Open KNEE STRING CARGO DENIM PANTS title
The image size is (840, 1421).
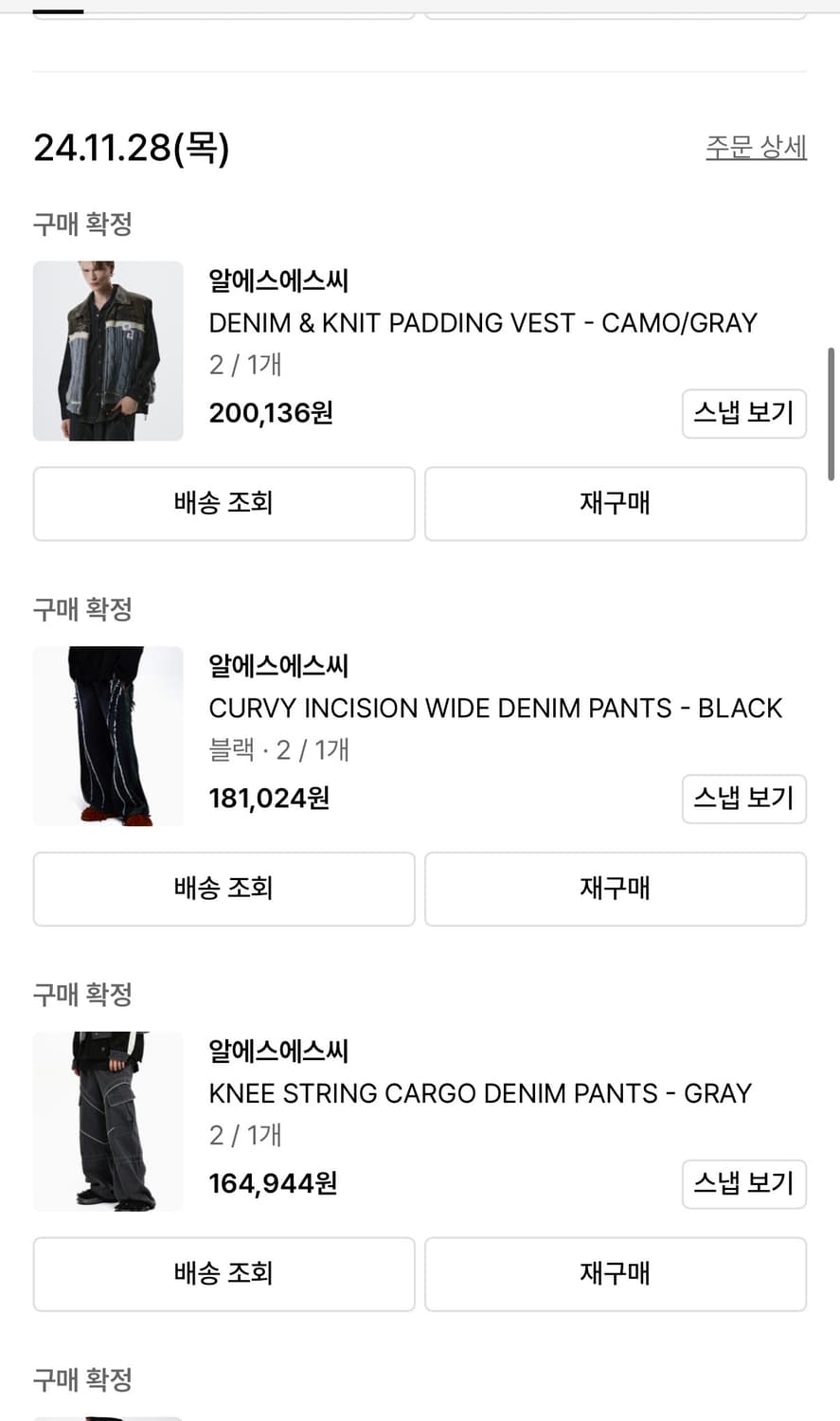[480, 1093]
